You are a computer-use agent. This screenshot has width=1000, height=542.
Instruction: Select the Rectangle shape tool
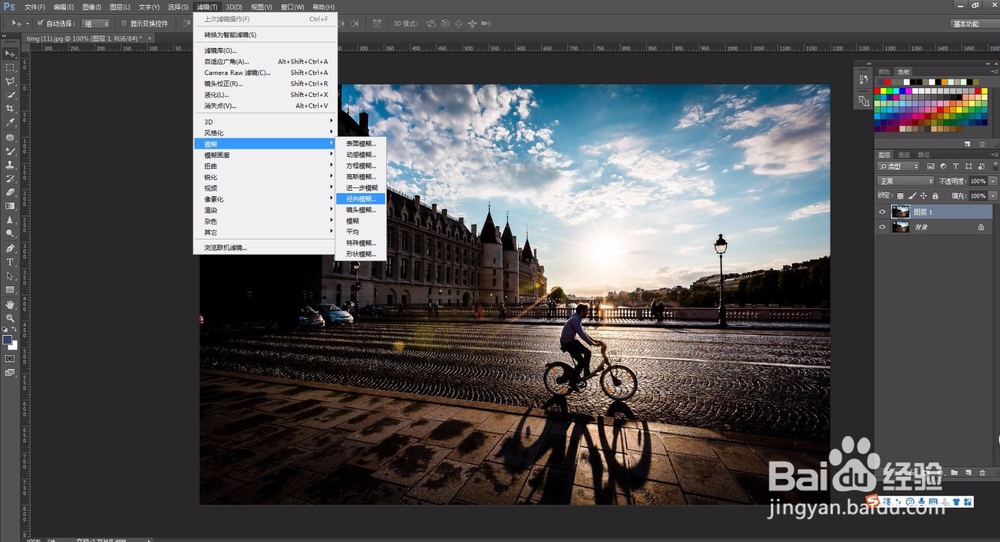[10, 290]
